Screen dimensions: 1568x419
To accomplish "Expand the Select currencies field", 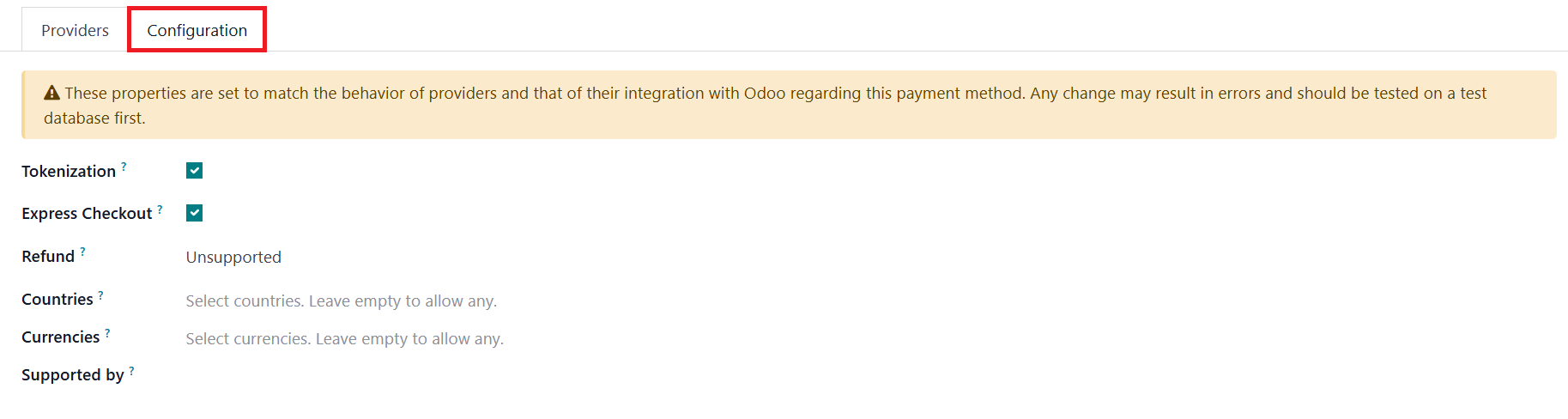I will [344, 338].
